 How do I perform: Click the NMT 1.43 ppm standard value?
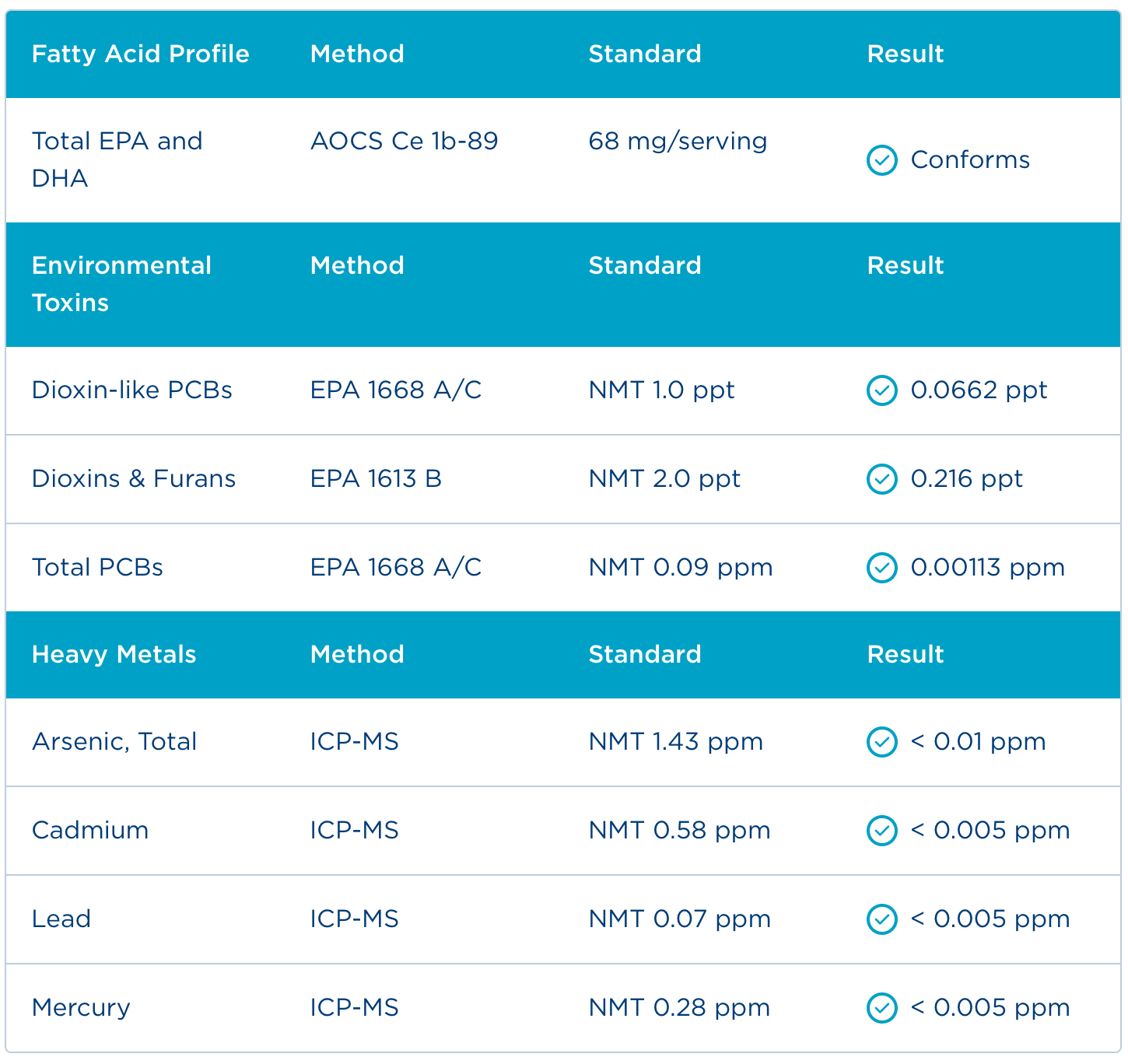coord(676,743)
